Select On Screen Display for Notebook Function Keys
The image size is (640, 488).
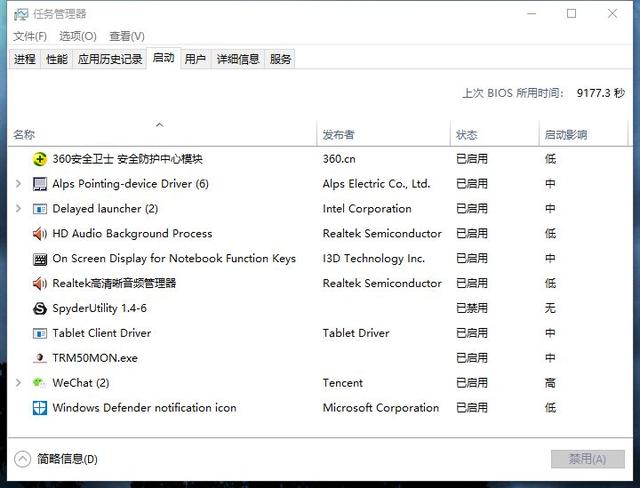pyautogui.click(x=174, y=259)
